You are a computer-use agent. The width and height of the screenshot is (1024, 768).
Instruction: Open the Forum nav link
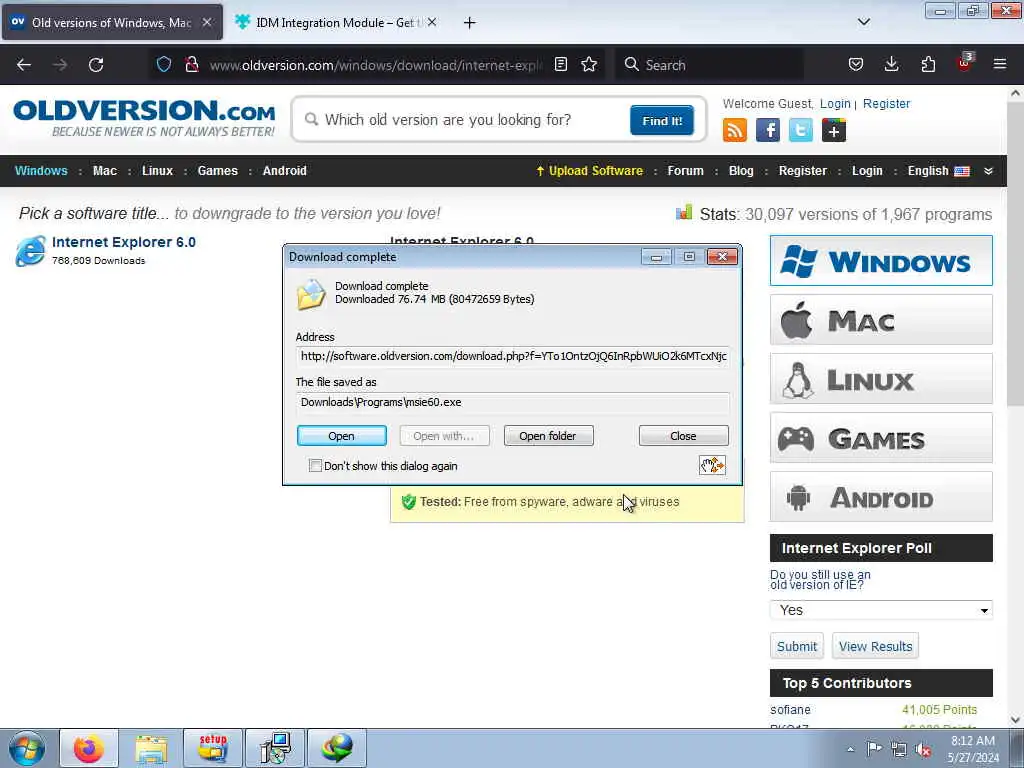(x=685, y=170)
